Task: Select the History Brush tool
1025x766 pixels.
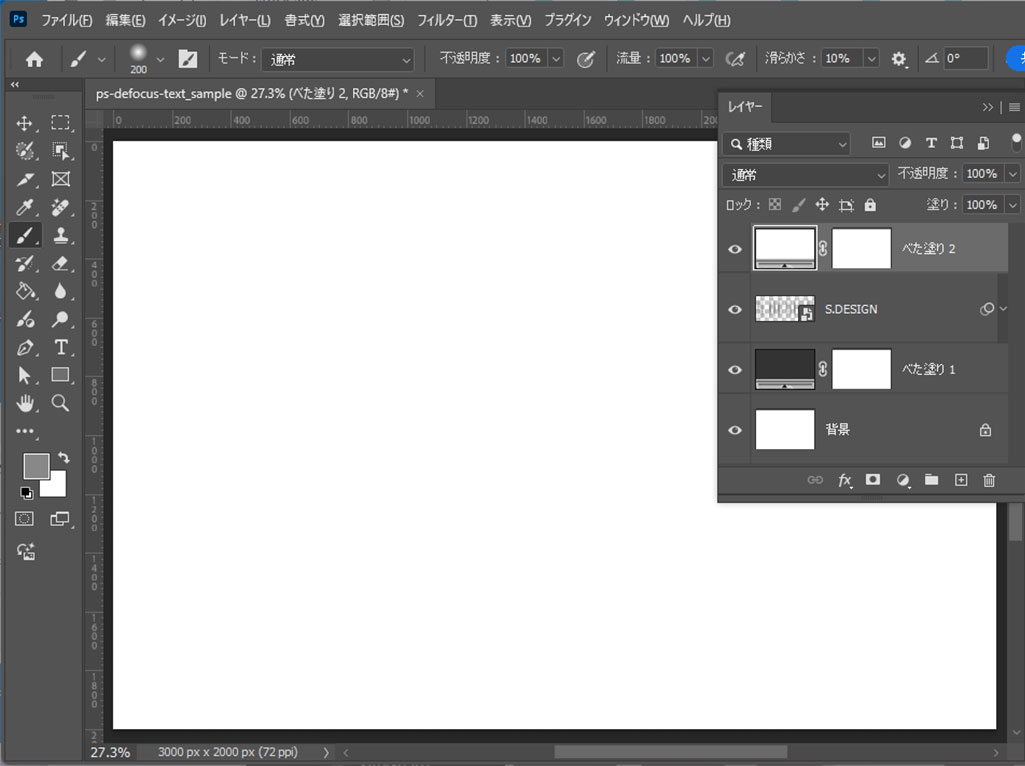Action: (x=25, y=263)
